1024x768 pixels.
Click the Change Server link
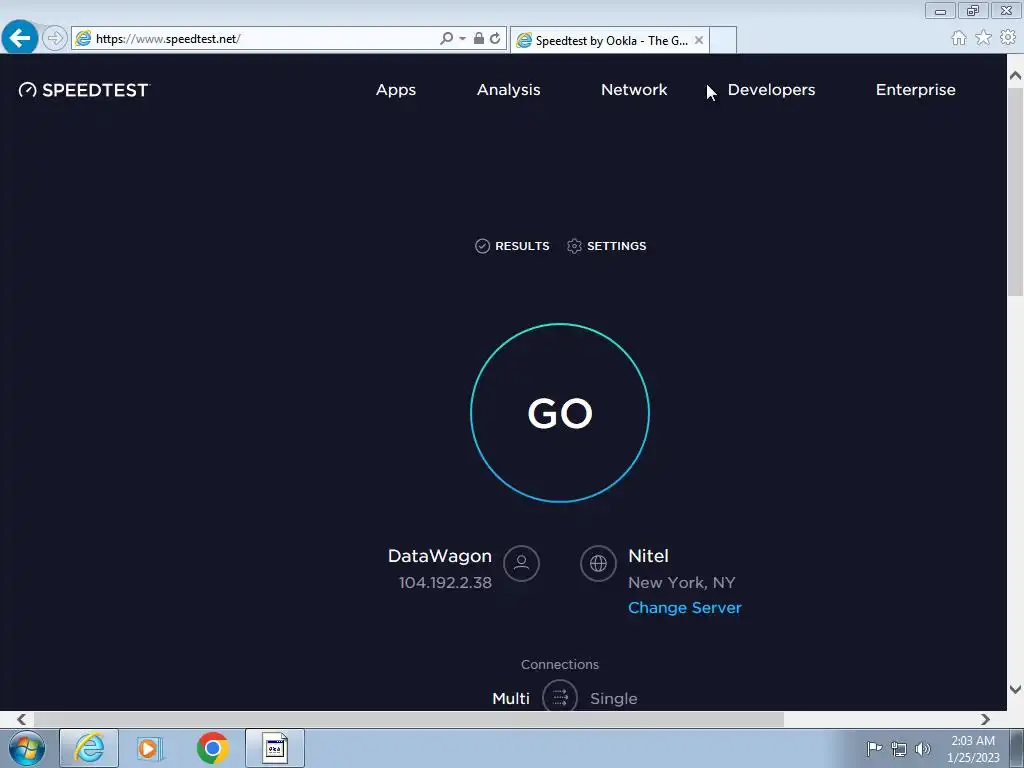(684, 608)
